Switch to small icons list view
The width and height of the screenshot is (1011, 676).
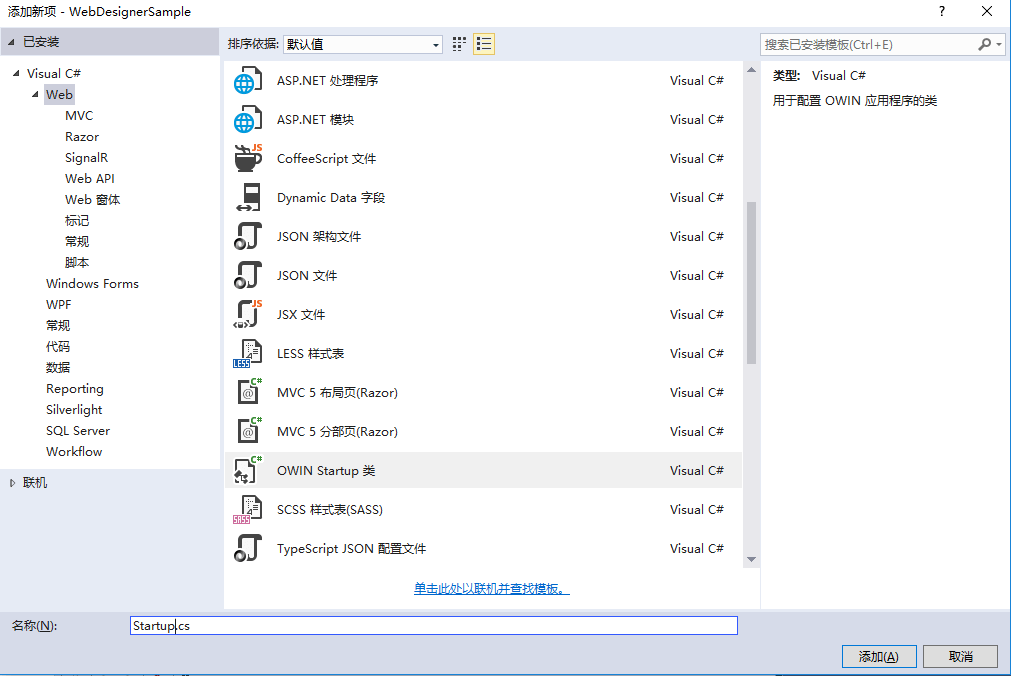pos(484,44)
